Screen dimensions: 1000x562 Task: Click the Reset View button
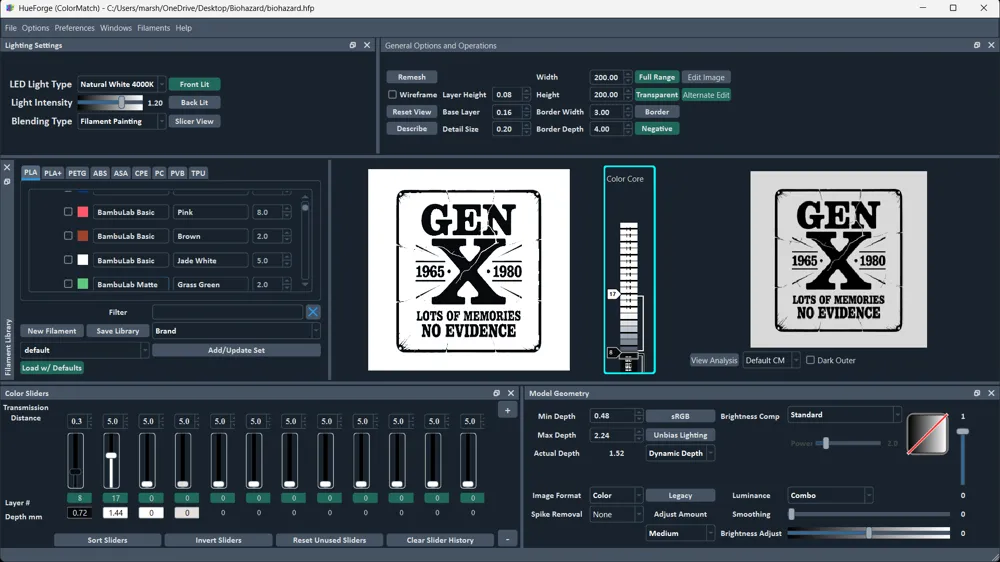click(x=411, y=112)
